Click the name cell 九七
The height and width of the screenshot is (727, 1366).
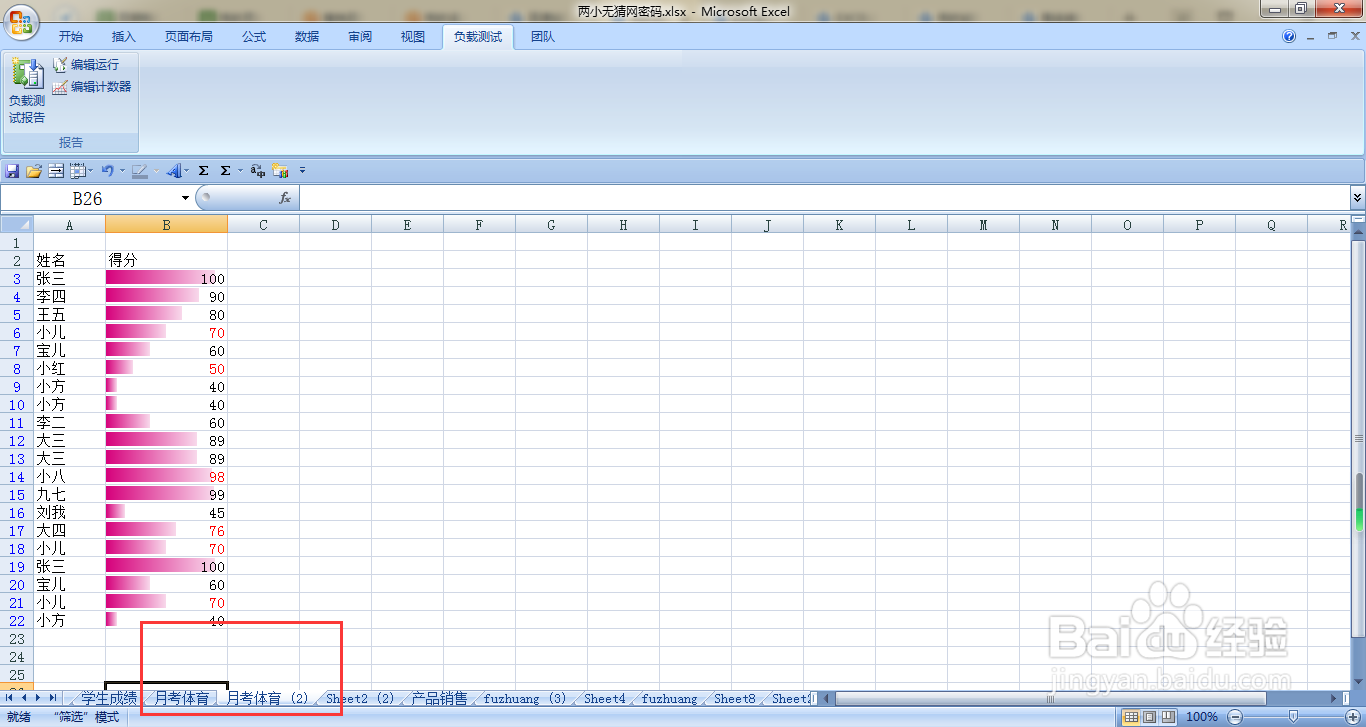coord(69,494)
